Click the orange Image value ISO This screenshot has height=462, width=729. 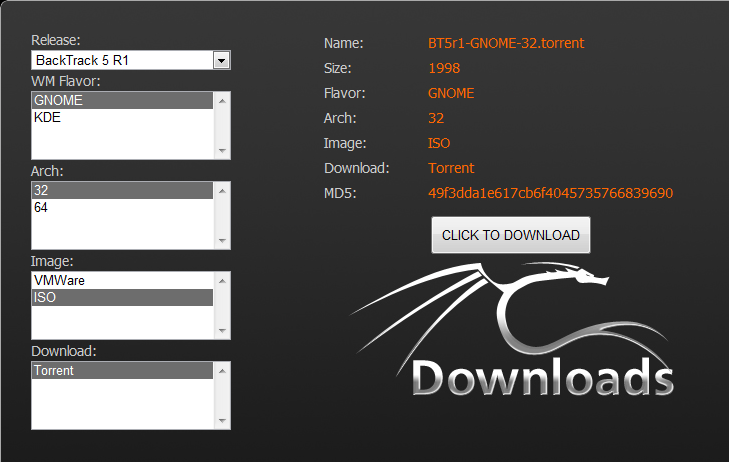[x=439, y=143]
